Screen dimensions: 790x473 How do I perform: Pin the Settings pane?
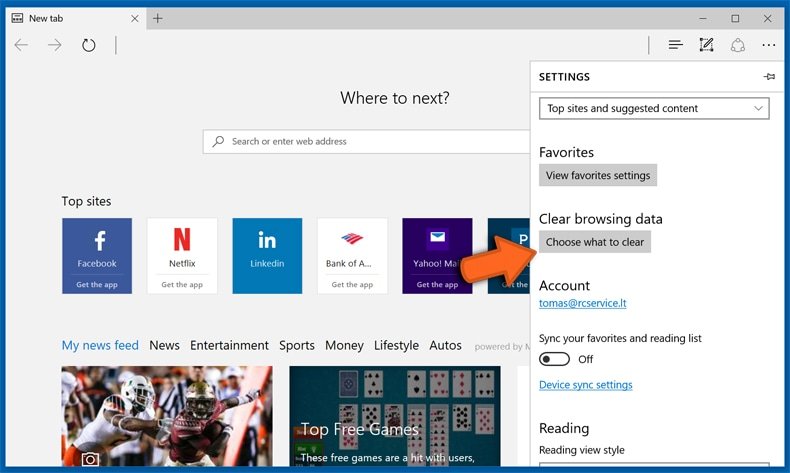(x=769, y=77)
